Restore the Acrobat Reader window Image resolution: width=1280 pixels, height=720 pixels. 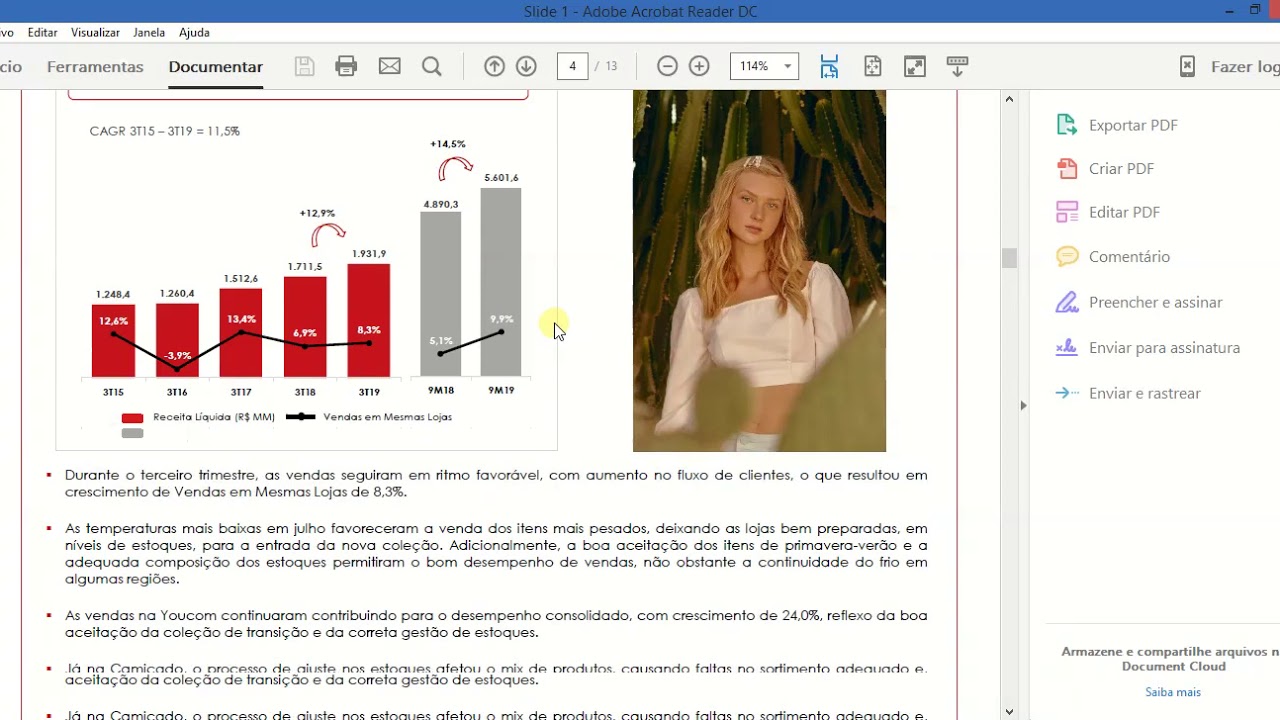(x=1255, y=11)
